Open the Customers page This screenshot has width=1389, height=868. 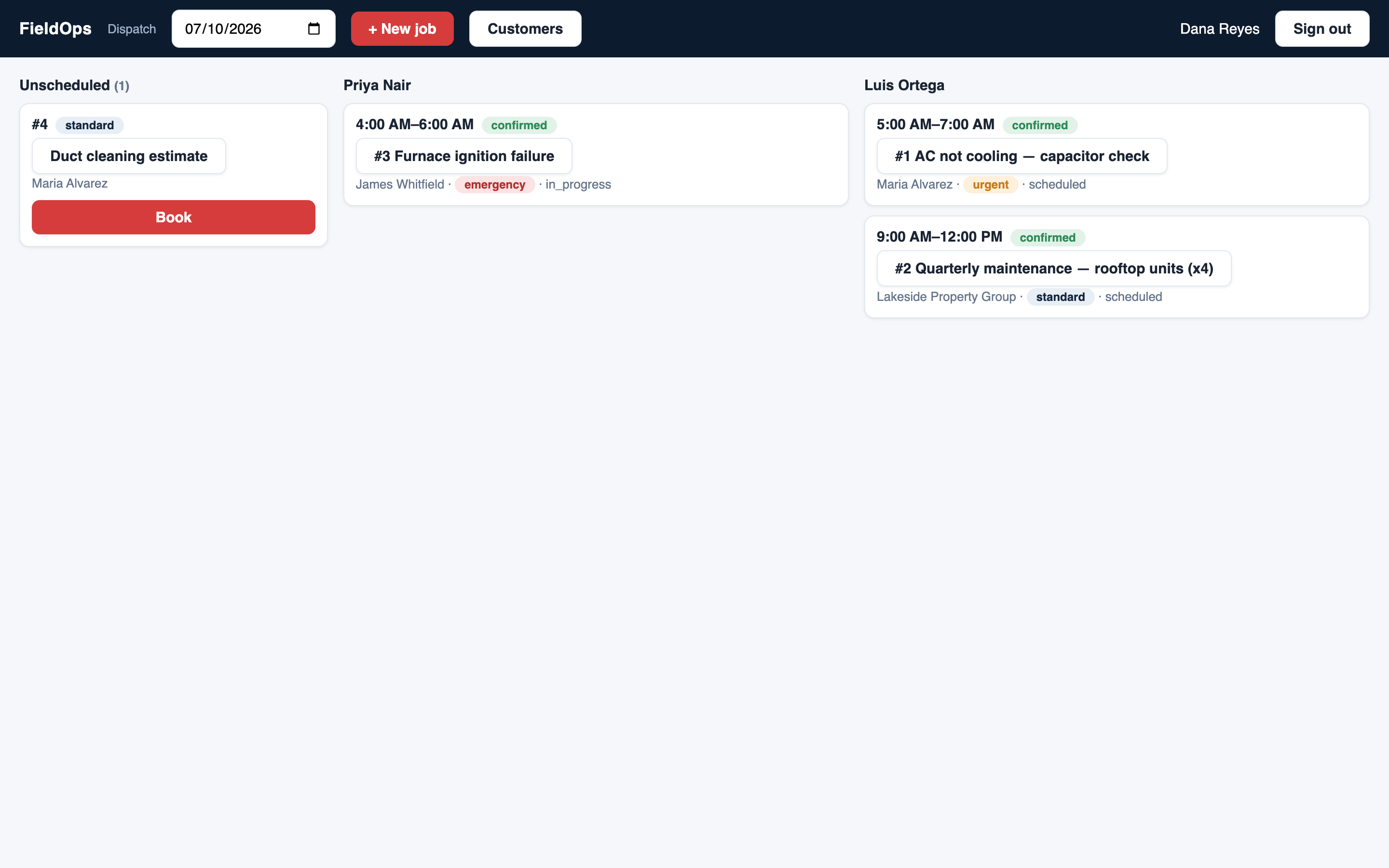[x=525, y=29]
